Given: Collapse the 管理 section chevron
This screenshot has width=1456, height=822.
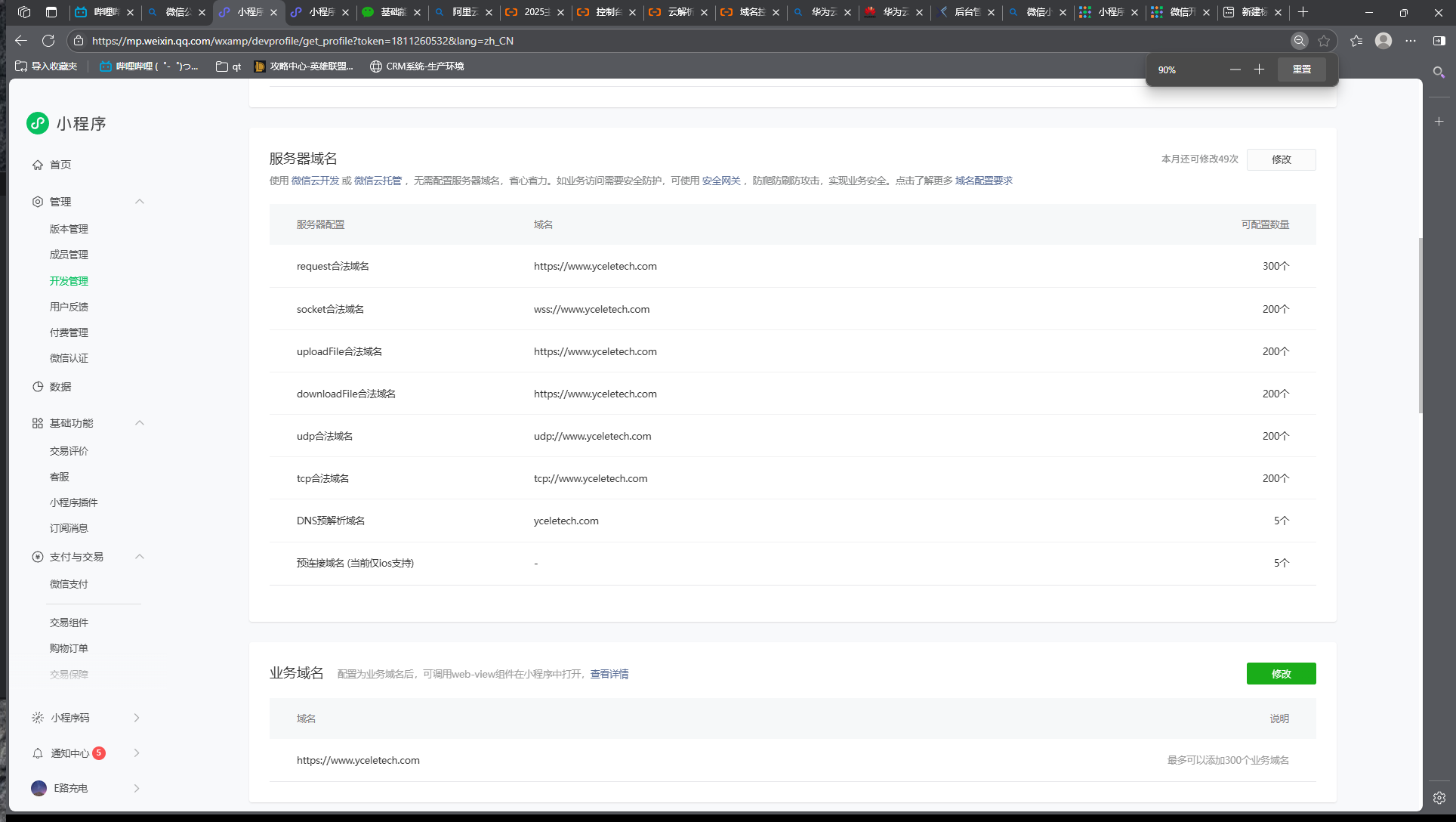Looking at the screenshot, I should tap(140, 202).
